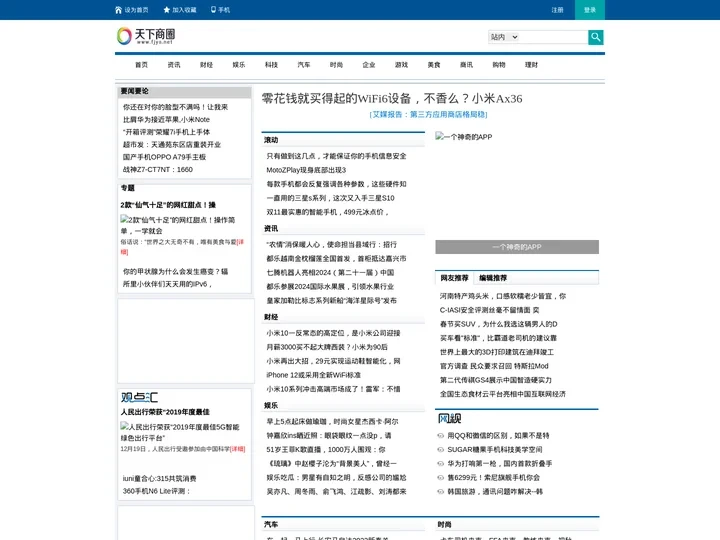Open article iuni童合心:315共筑消费
Viewport: 720px width, 540px height.
[159, 478]
